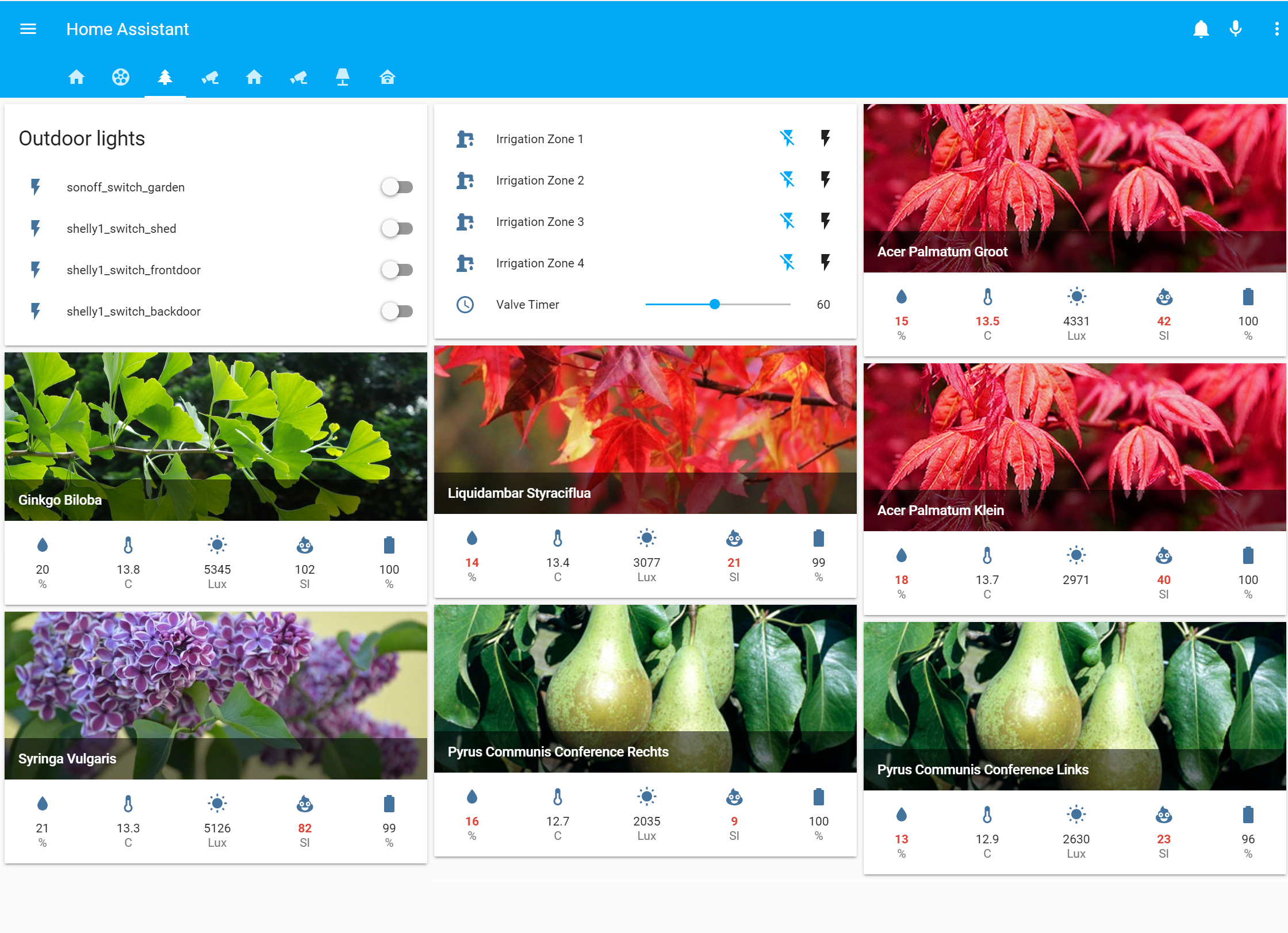Select the lamp tab in the header
1288x933 pixels.
(x=343, y=77)
